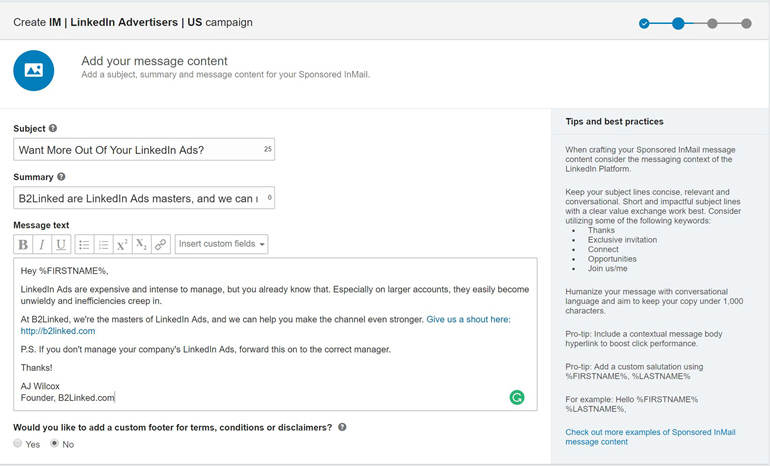
Task: Jump to third progress step
Action: [712, 23]
